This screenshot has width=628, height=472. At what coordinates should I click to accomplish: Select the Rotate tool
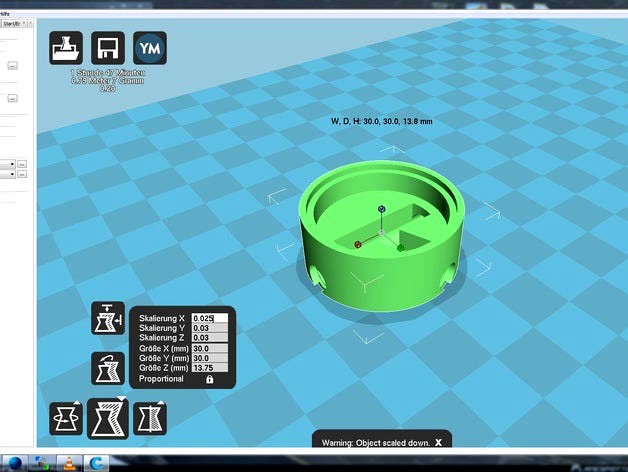67,417
